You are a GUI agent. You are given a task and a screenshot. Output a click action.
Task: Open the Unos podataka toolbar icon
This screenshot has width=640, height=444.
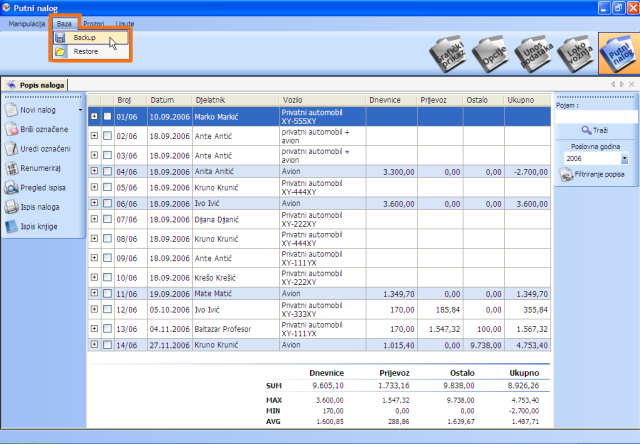[x=533, y=54]
